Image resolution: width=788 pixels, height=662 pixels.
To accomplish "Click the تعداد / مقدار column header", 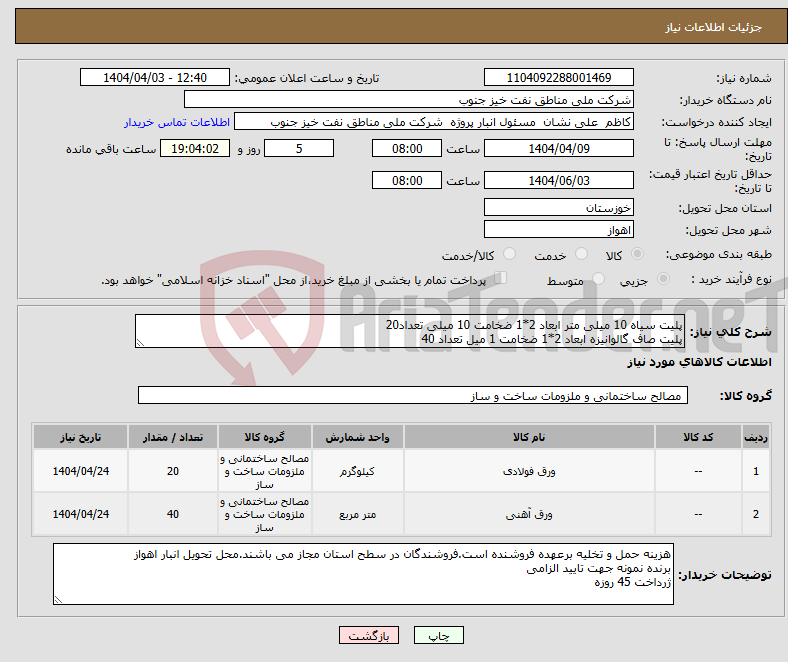I will 173,437.
